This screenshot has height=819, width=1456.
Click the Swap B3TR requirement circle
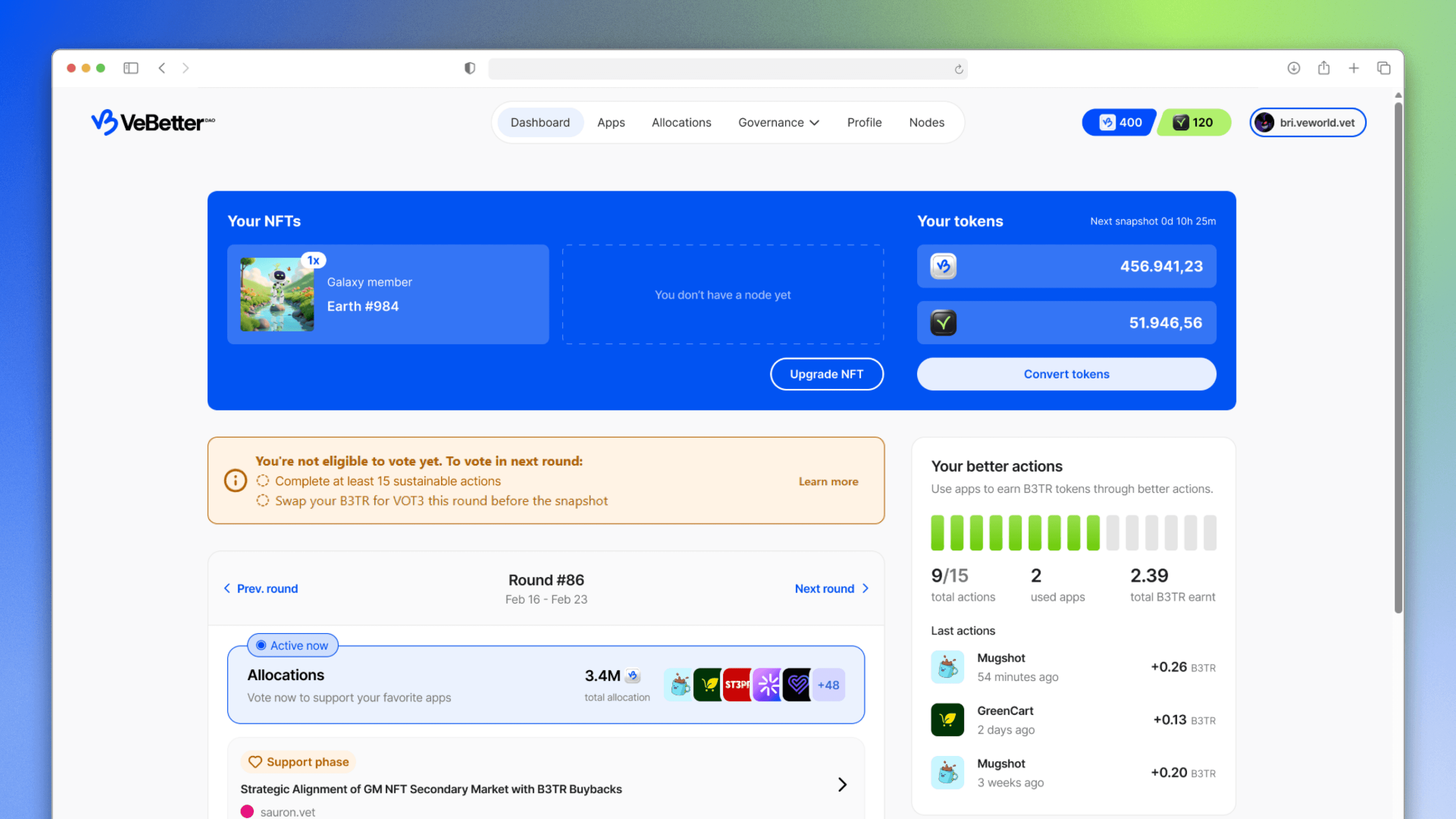[263, 501]
